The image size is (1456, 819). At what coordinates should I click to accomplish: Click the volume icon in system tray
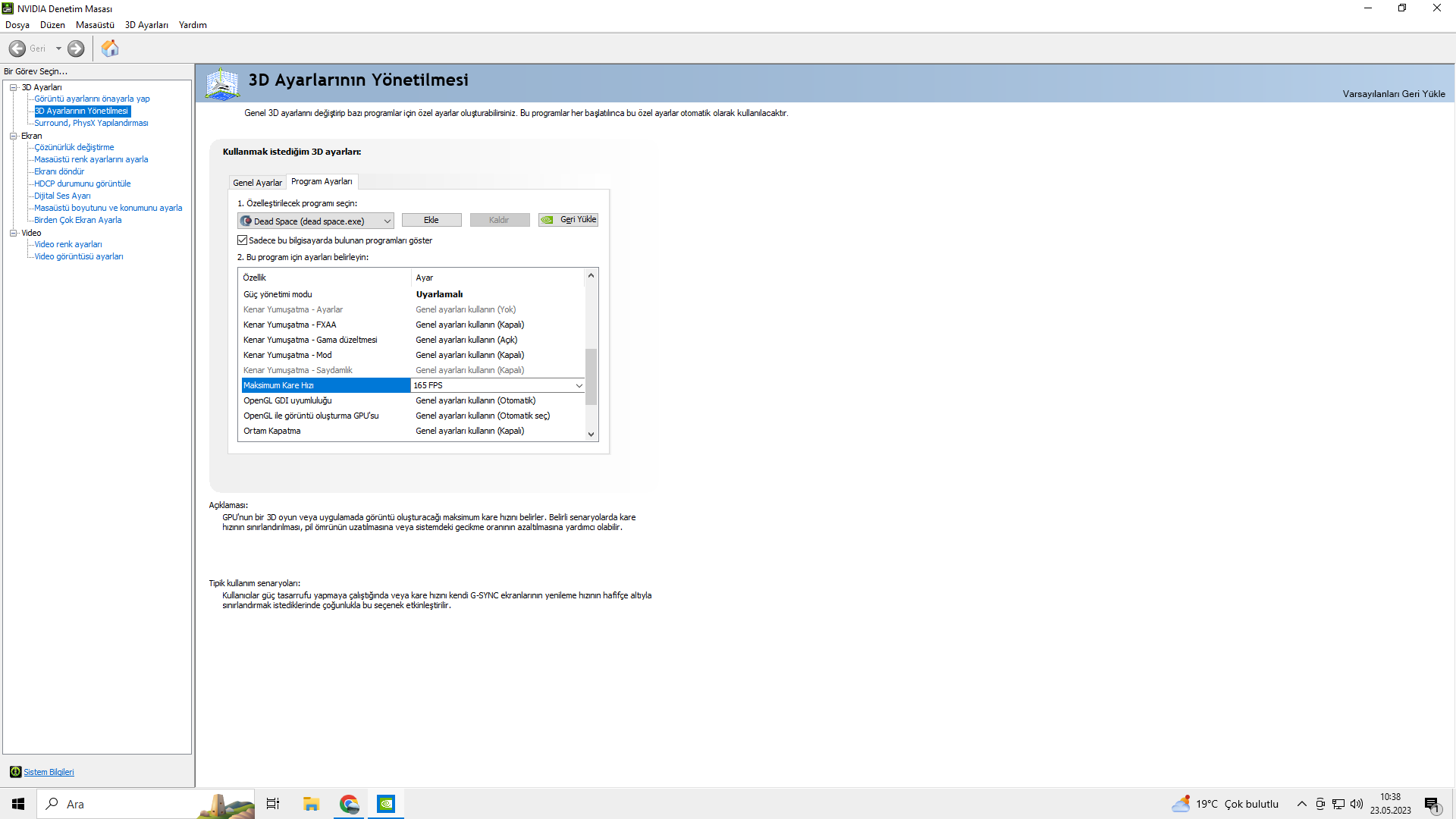1357,804
